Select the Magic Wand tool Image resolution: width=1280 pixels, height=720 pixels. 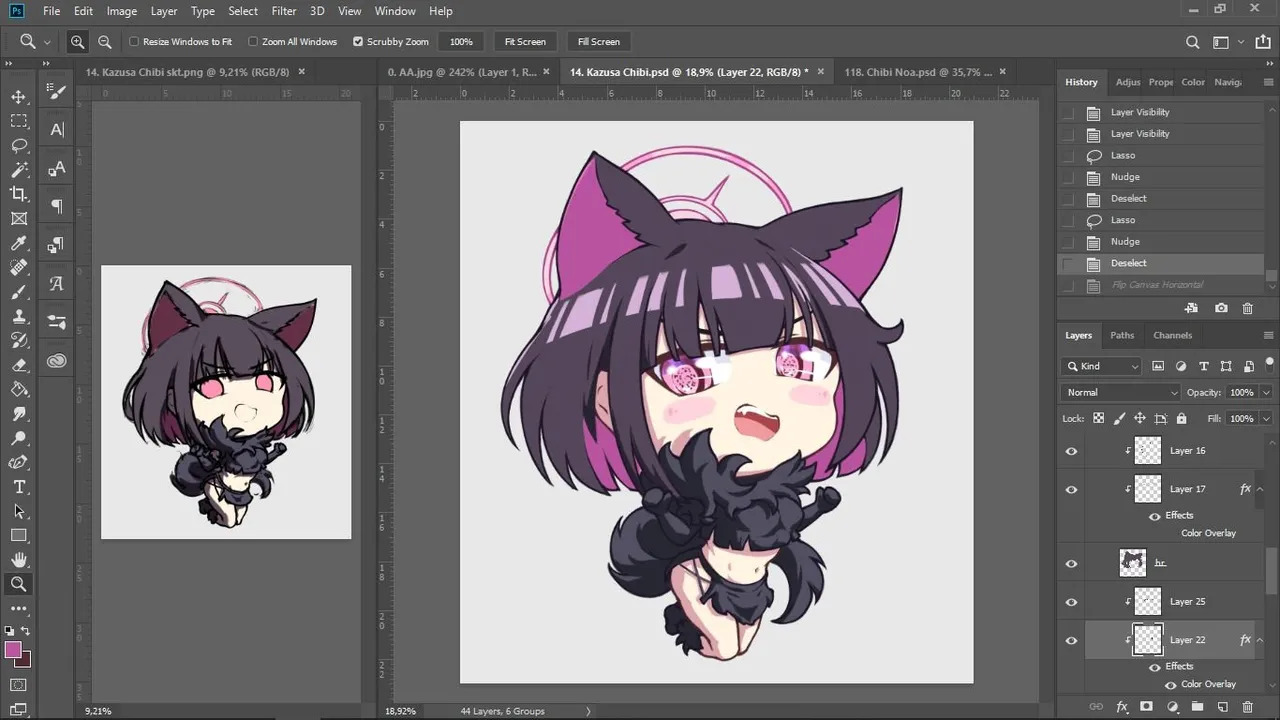click(x=18, y=170)
